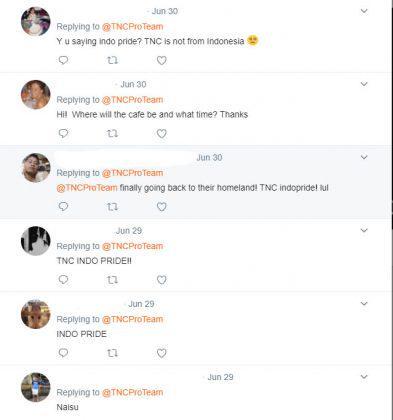Like the 'finally going back to their homeland' tweet

click(162, 207)
